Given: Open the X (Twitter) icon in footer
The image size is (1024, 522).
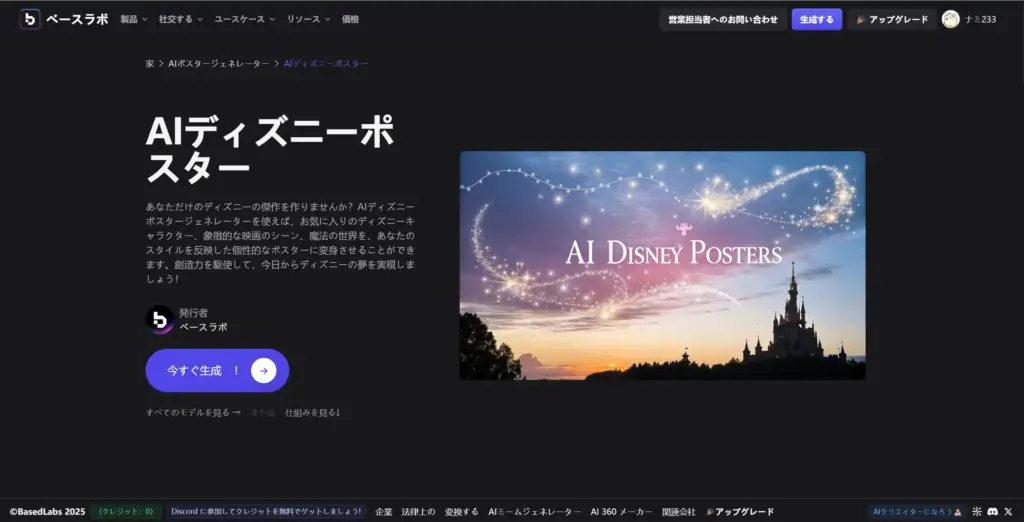Looking at the screenshot, I should coord(1009,512).
